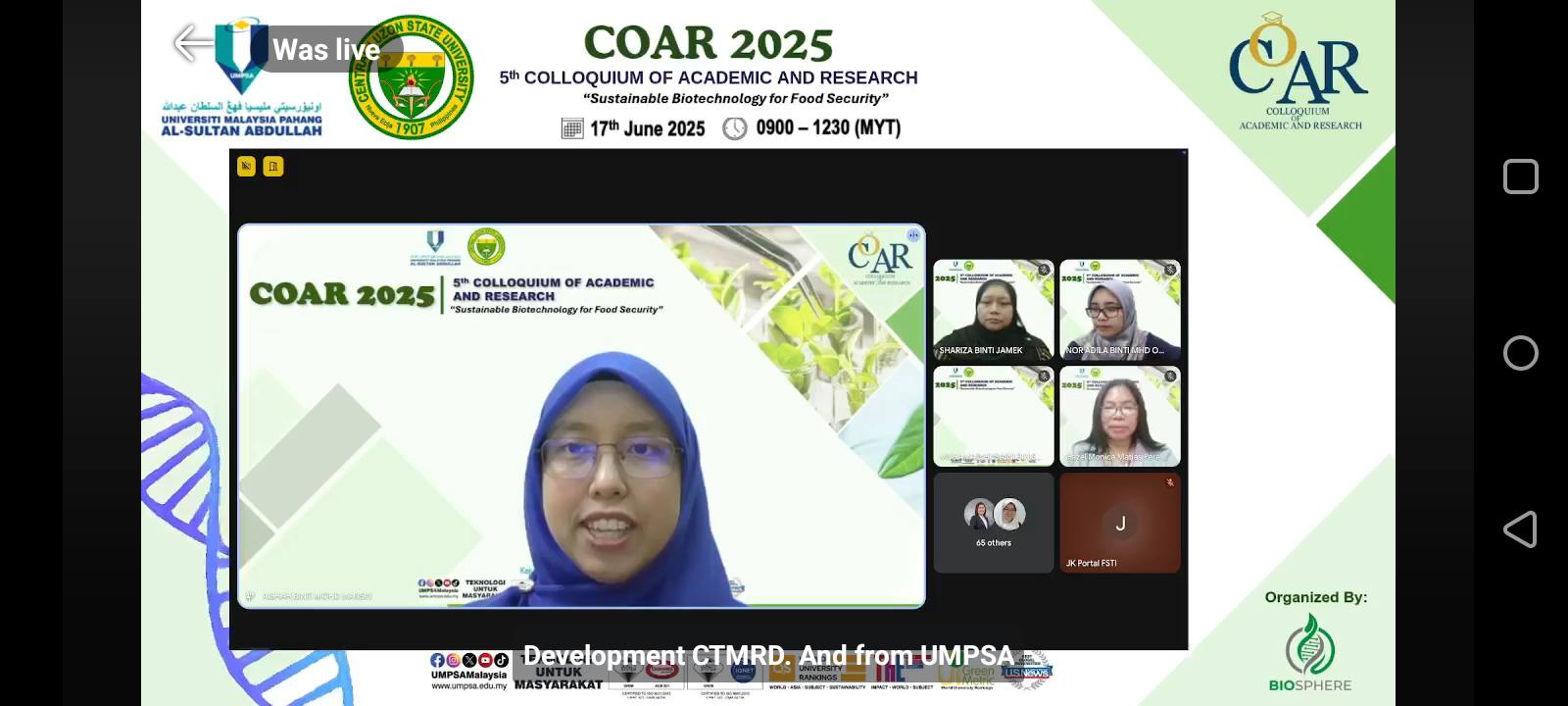Screen dimensions: 1568x706
Task: Select Hazel Monica's video tile
Action: 1120,416
